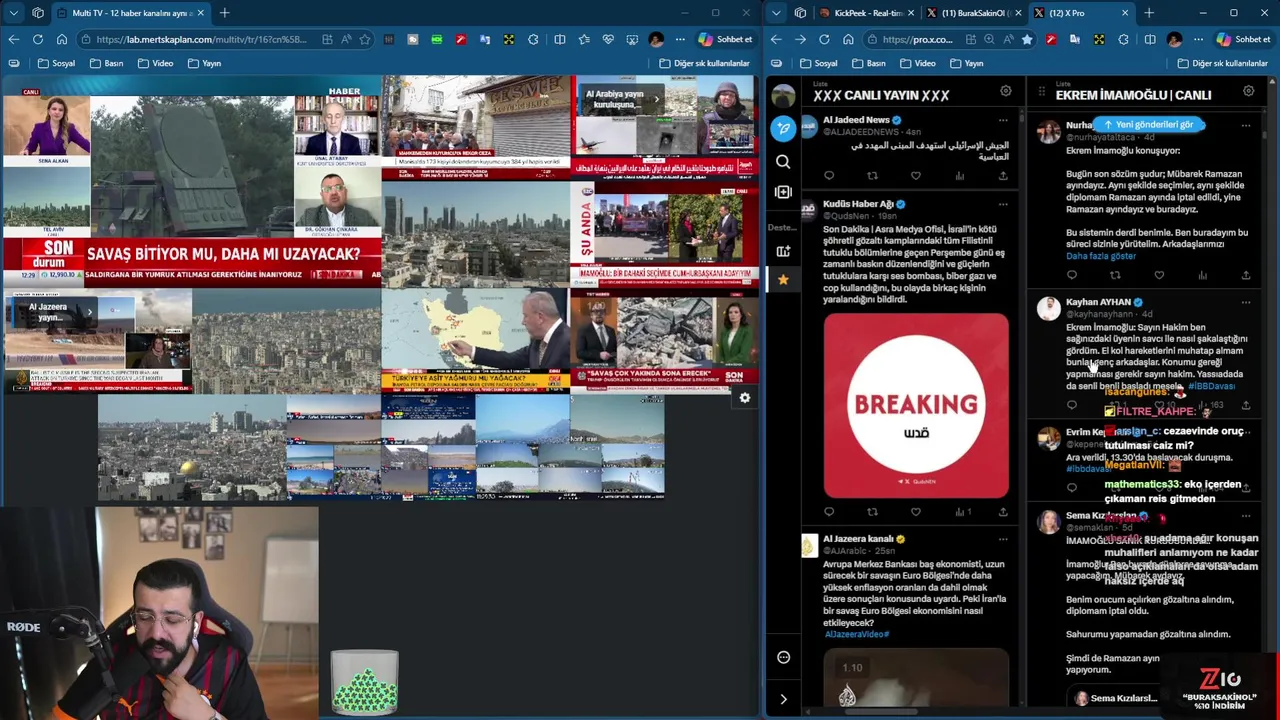Click Daha fazla göster link

(1101, 256)
